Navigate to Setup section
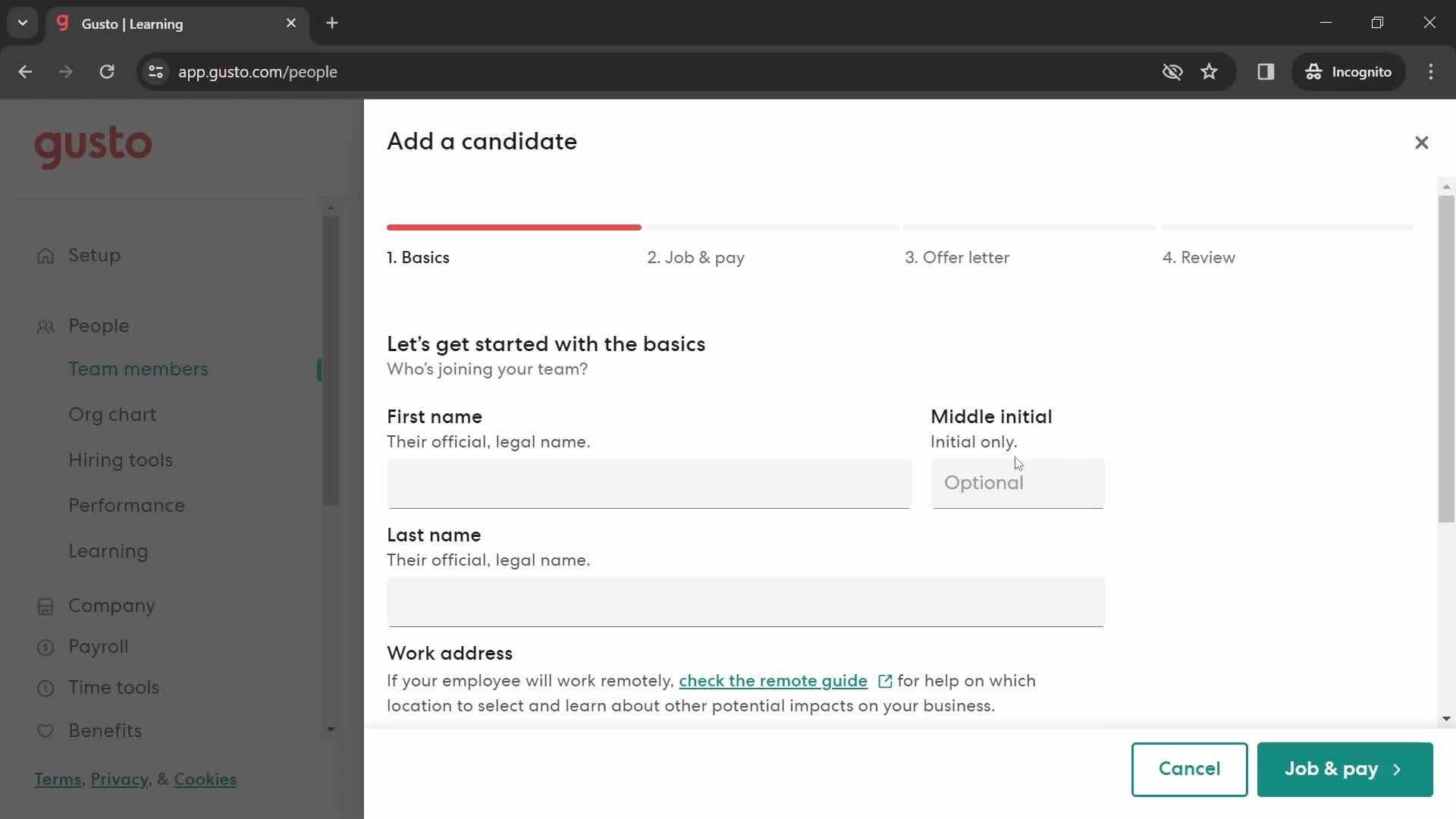1456x819 pixels. [x=95, y=255]
